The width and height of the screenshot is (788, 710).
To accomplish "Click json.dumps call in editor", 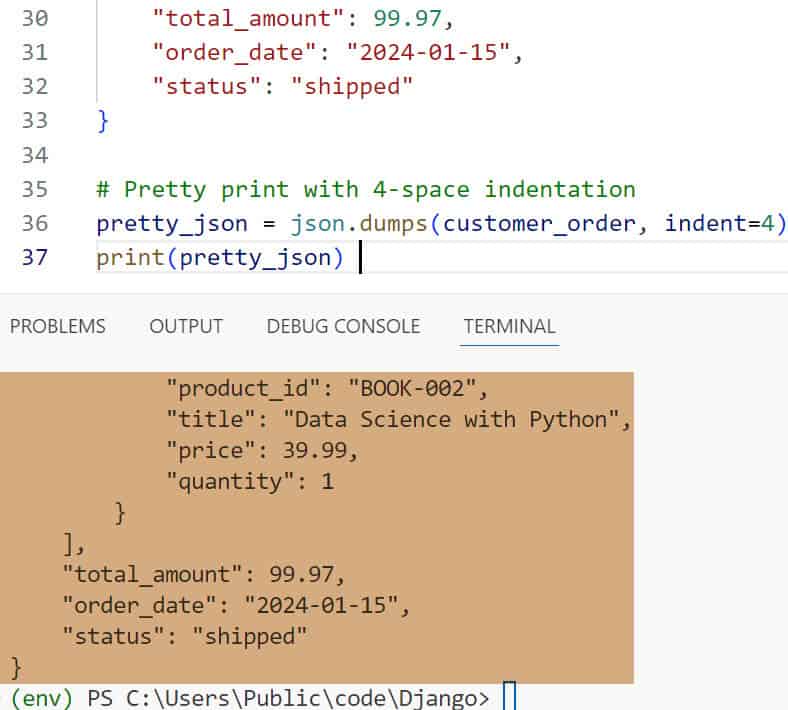I will pyautogui.click(x=359, y=224).
